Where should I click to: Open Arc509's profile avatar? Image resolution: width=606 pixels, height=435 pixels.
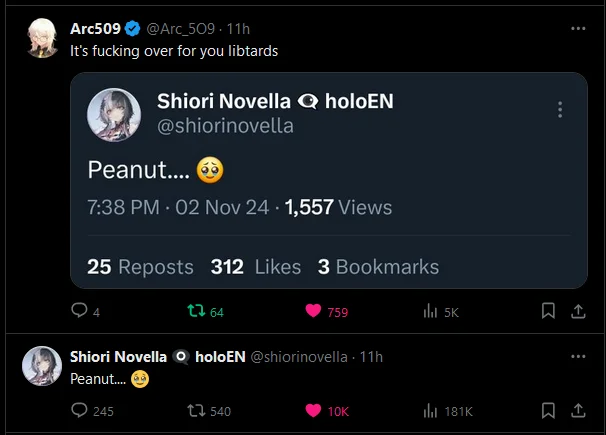point(42,38)
